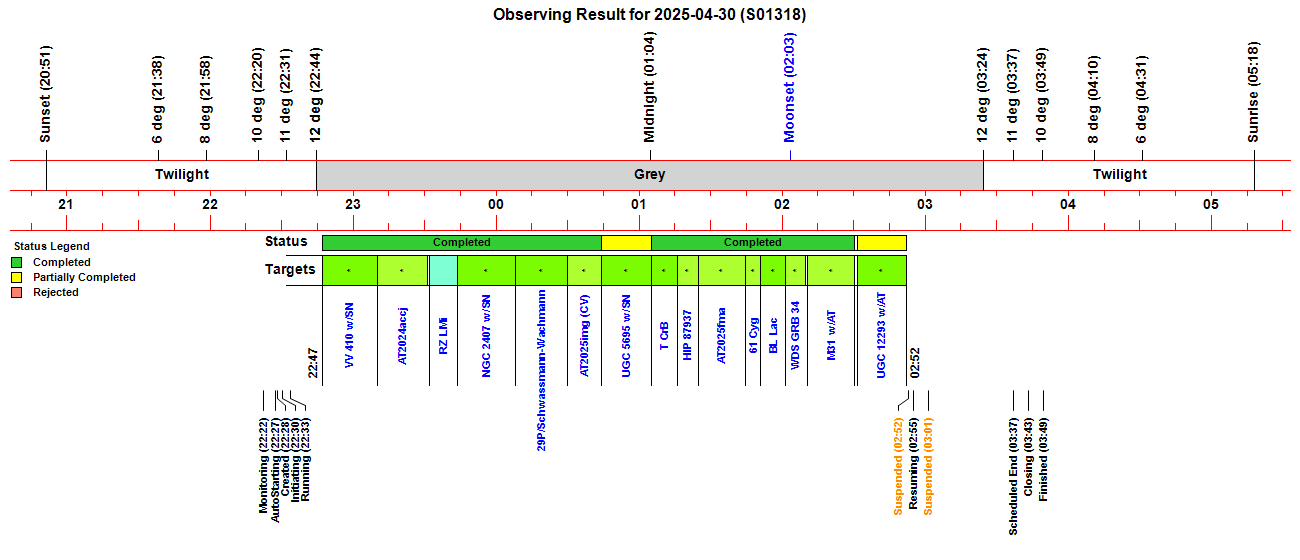The image size is (1300, 560).
Task: Click the black 02:52 end time label
Action: point(914,364)
